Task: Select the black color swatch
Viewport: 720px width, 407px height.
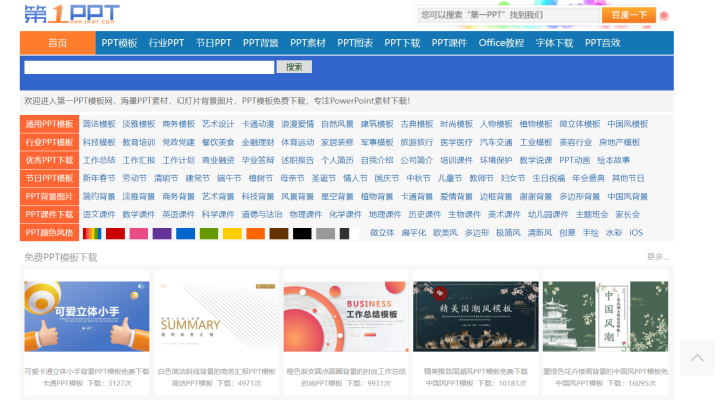Action: 302,233
